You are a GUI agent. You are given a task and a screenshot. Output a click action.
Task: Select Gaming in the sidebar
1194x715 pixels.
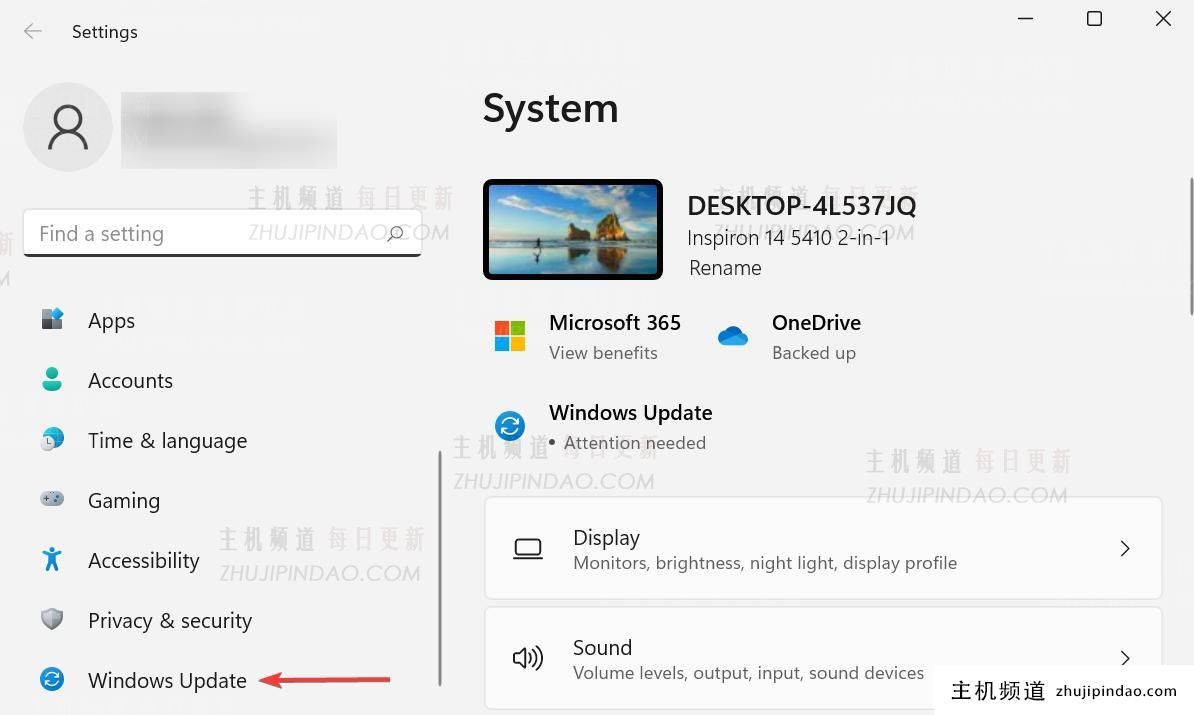124,500
